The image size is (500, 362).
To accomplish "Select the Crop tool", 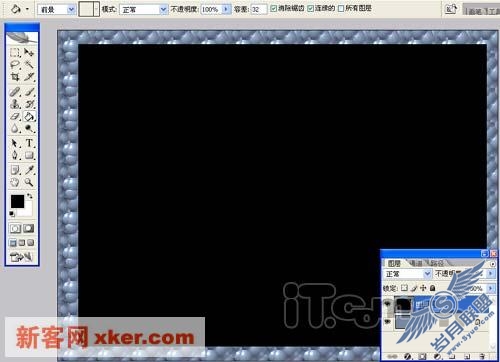I will tap(15, 77).
